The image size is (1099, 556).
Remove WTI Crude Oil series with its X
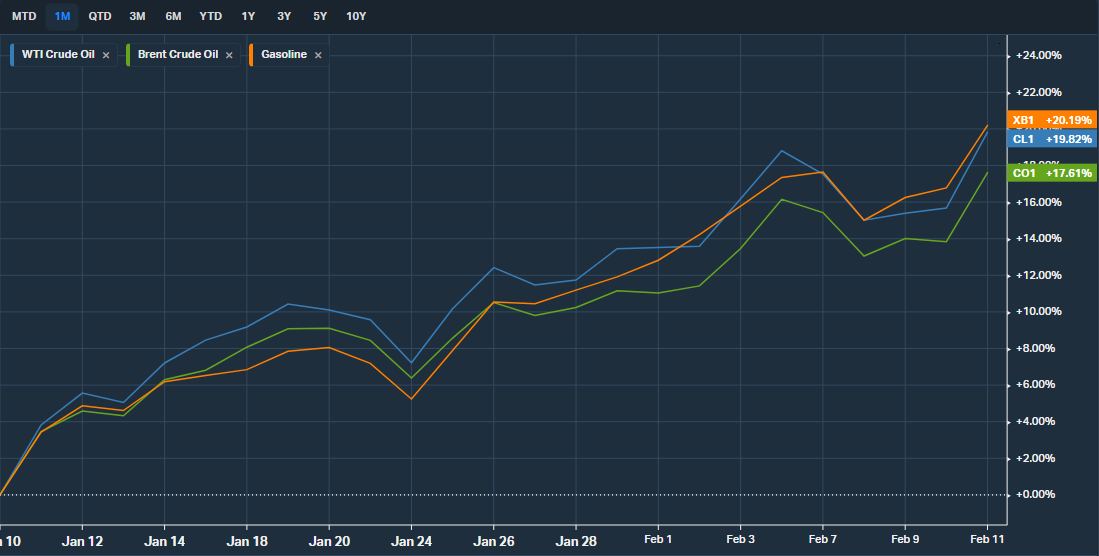click(106, 55)
